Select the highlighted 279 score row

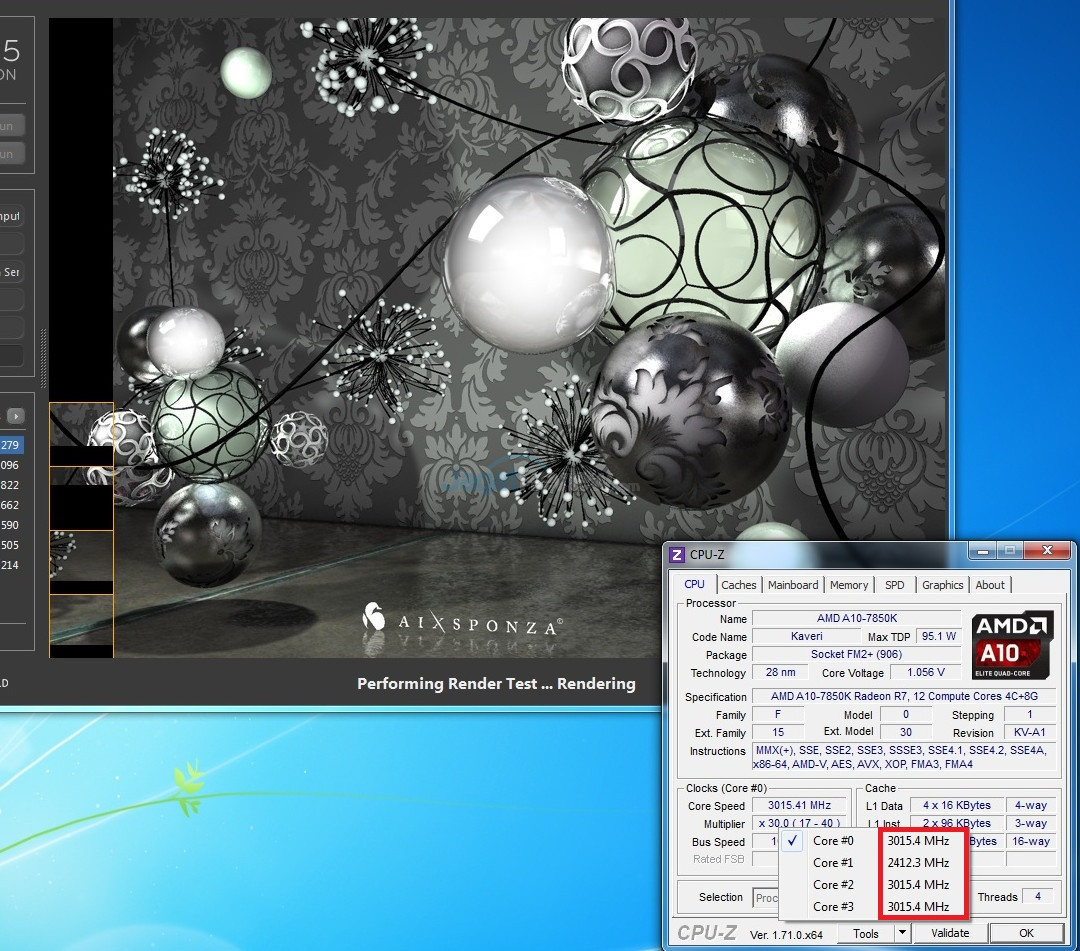tap(11, 445)
